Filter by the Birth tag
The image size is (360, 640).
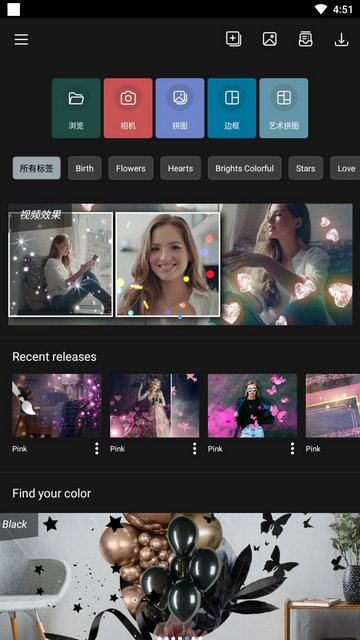point(84,168)
